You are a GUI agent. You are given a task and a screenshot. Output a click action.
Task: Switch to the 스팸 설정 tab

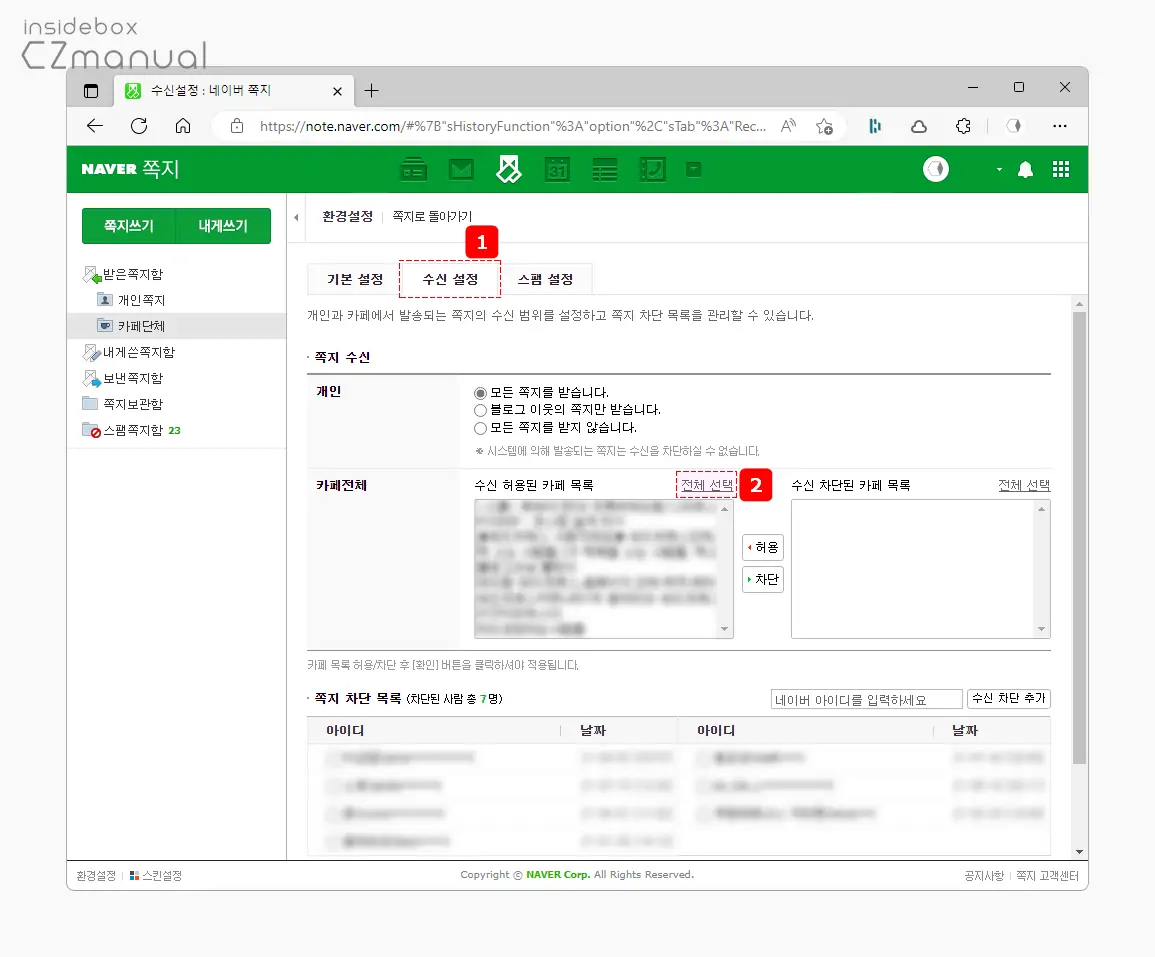(547, 279)
